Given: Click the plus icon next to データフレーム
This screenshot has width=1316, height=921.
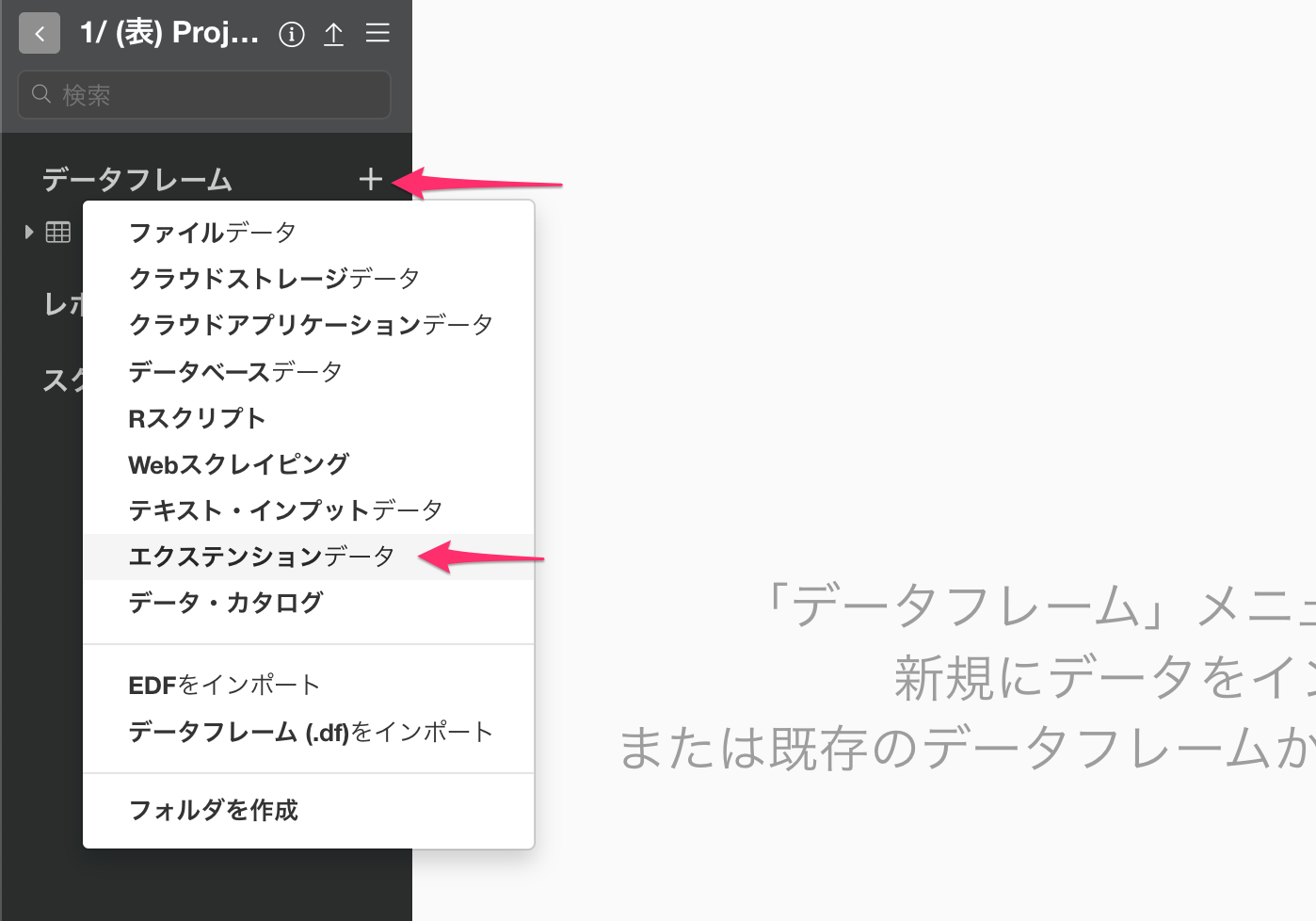Looking at the screenshot, I should (371, 179).
